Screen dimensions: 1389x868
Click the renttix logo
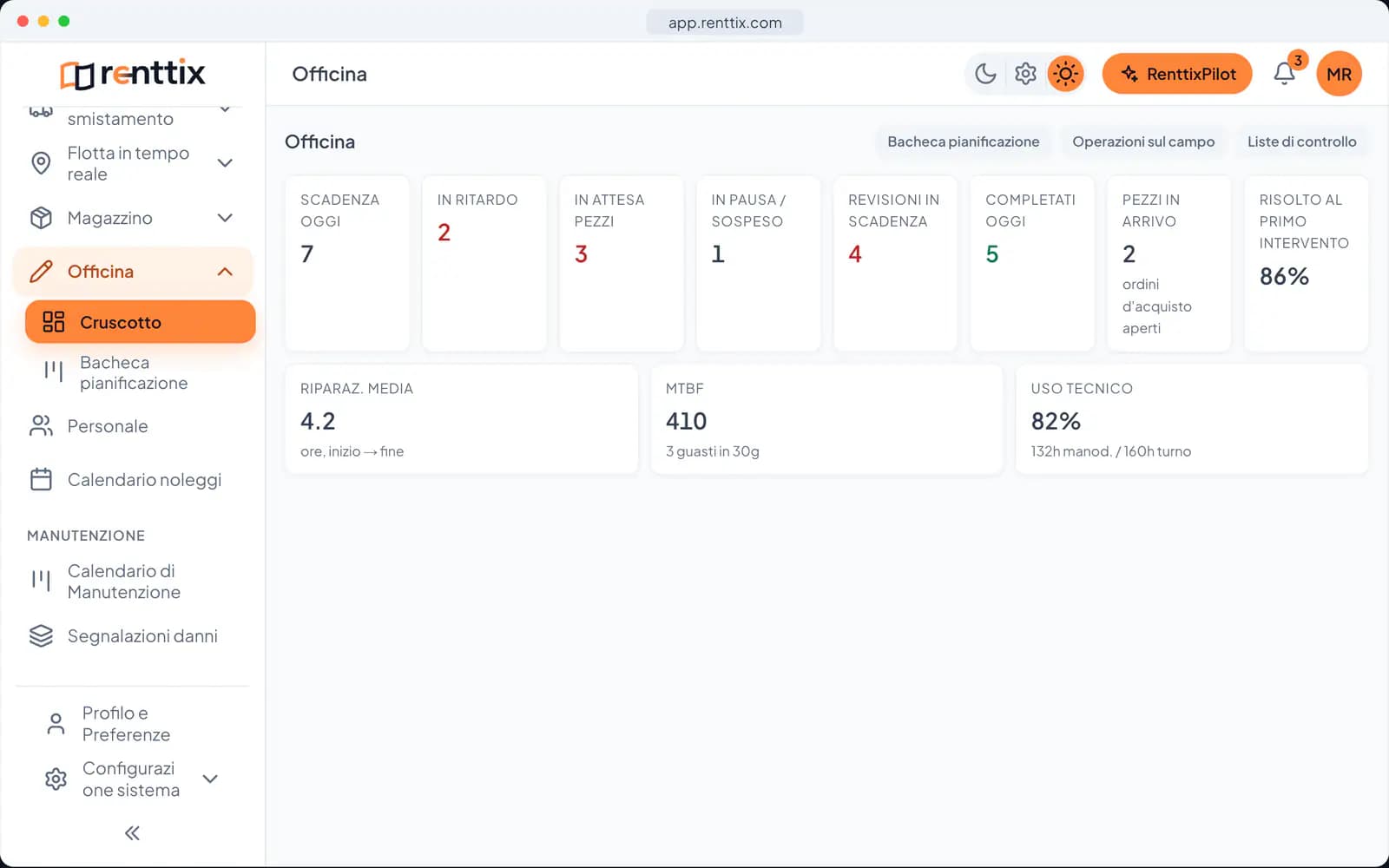click(x=133, y=74)
